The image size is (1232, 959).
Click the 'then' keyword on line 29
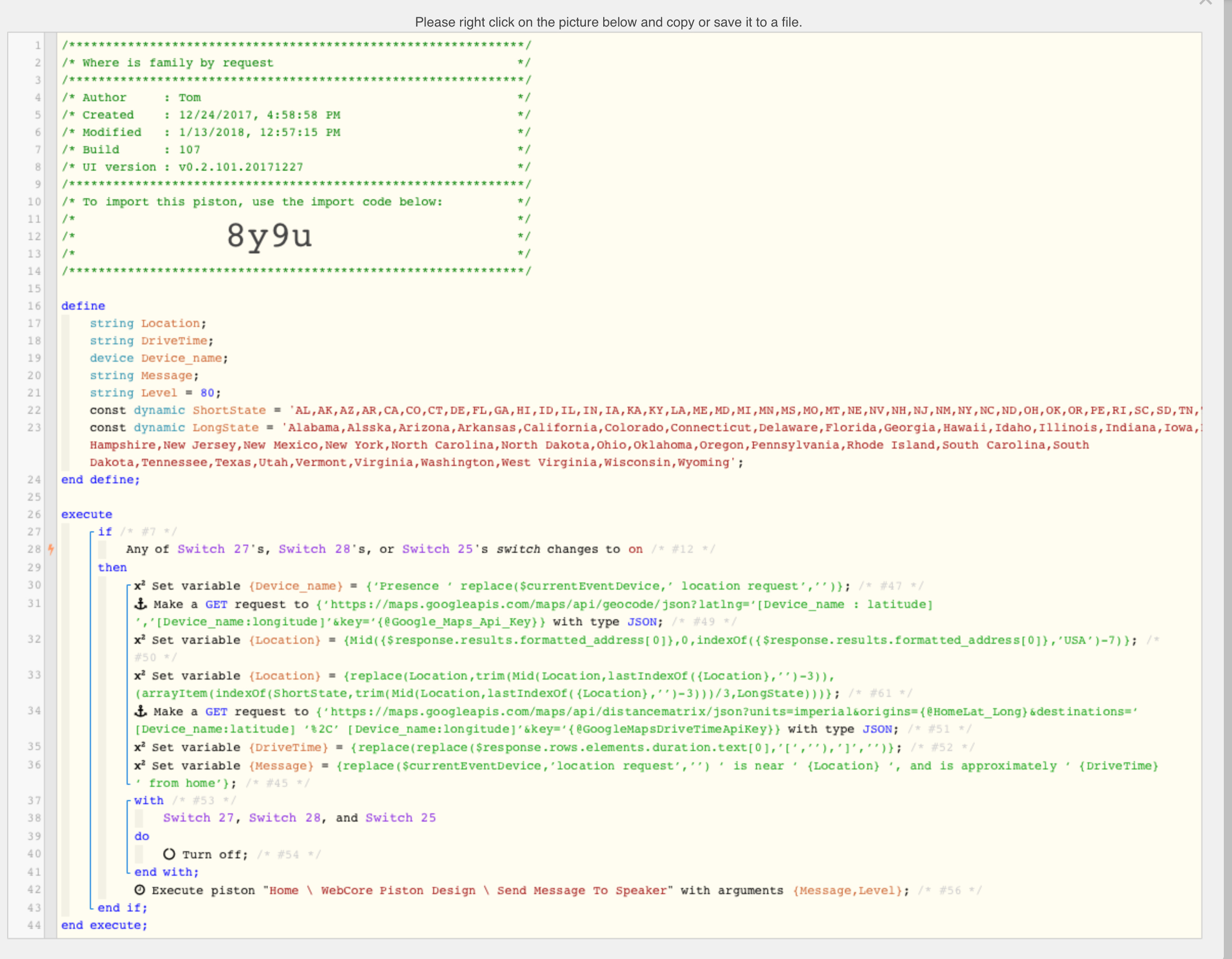pos(112,568)
